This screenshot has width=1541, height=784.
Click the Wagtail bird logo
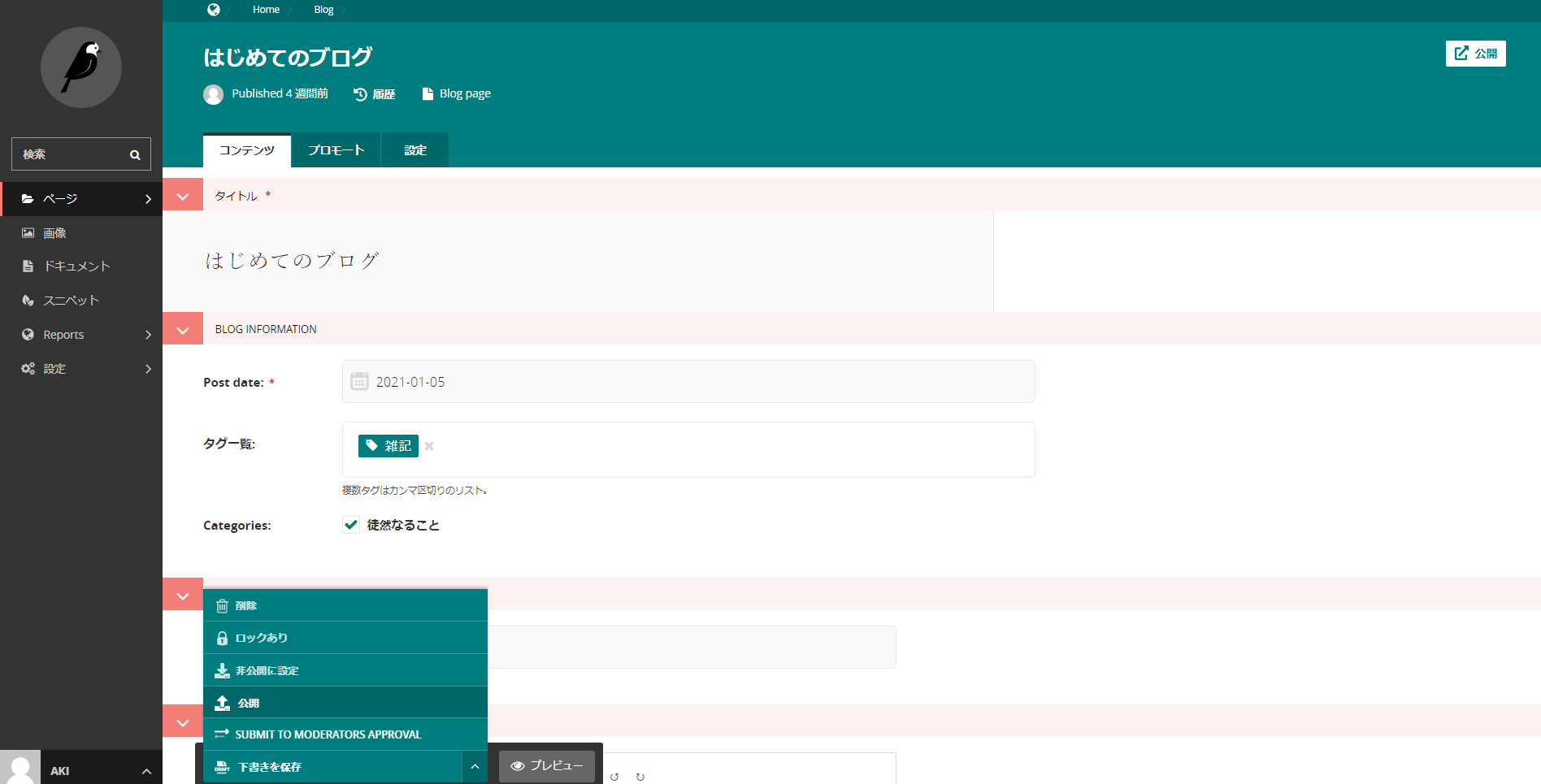pyautogui.click(x=81, y=67)
